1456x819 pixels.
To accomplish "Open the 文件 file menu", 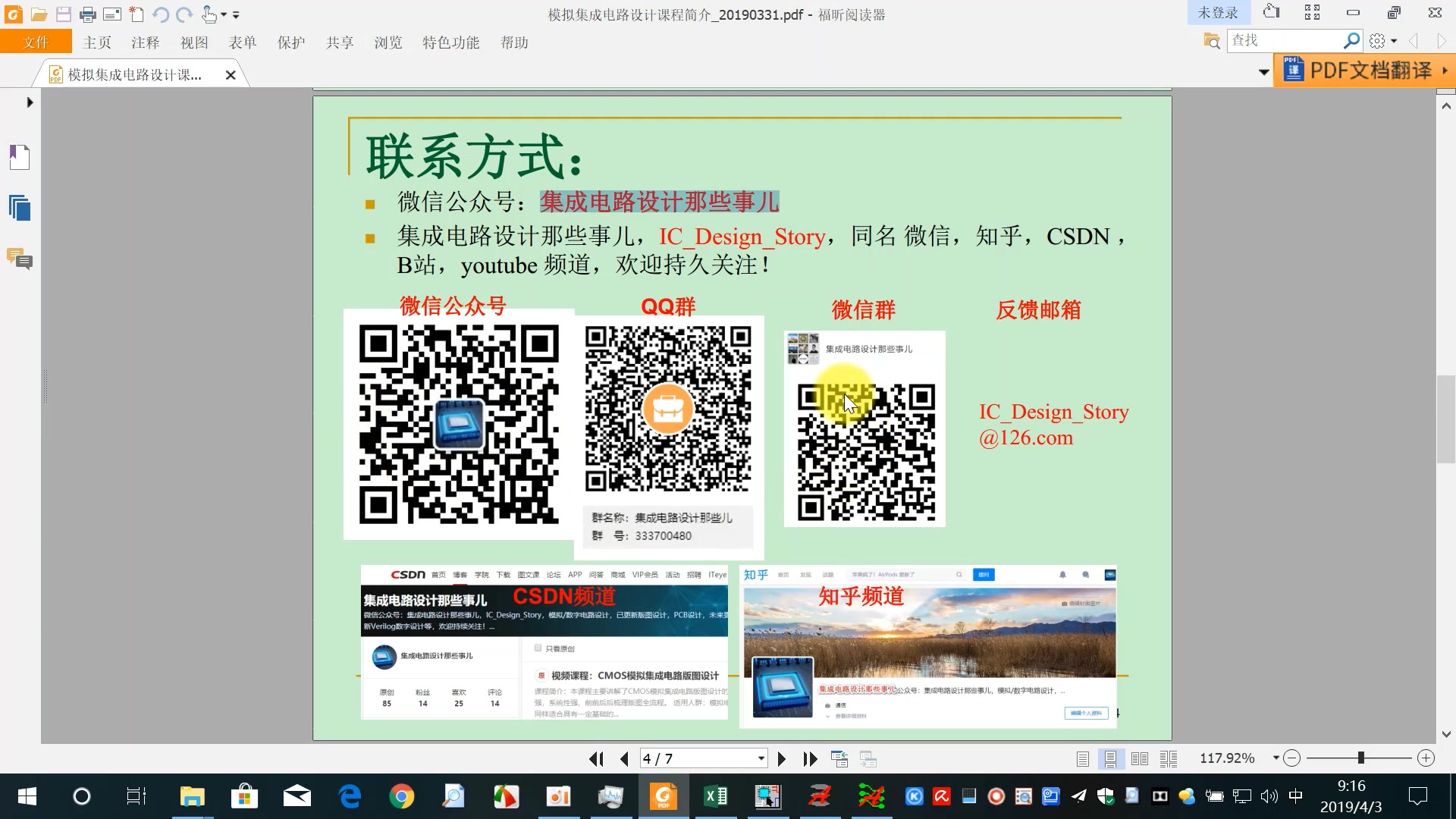I will [x=36, y=42].
